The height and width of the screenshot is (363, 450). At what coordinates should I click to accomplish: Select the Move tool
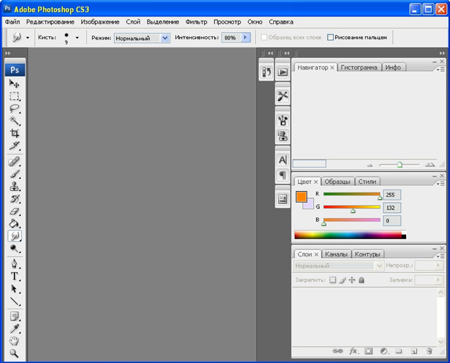point(14,83)
